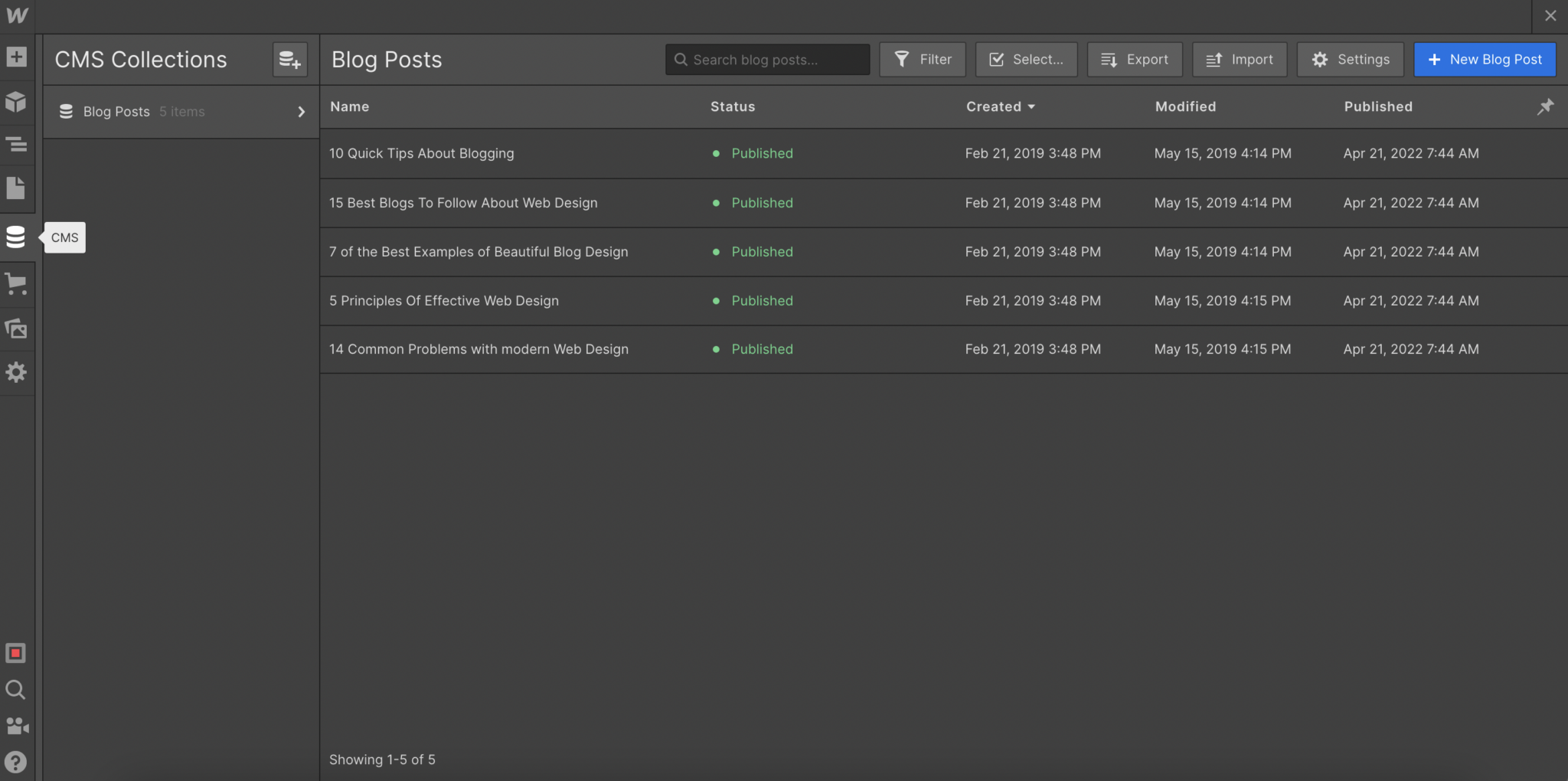Click the Export button
Viewport: 1568px width, 781px height.
pos(1135,60)
